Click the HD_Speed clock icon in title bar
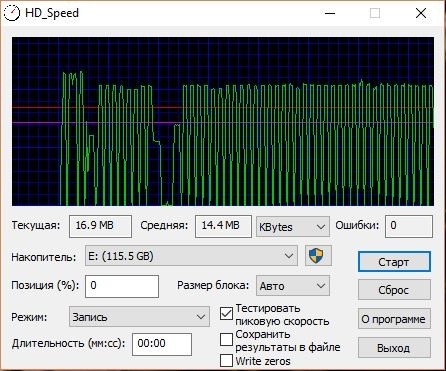Image resolution: width=446 pixels, height=371 pixels. pos(11,13)
